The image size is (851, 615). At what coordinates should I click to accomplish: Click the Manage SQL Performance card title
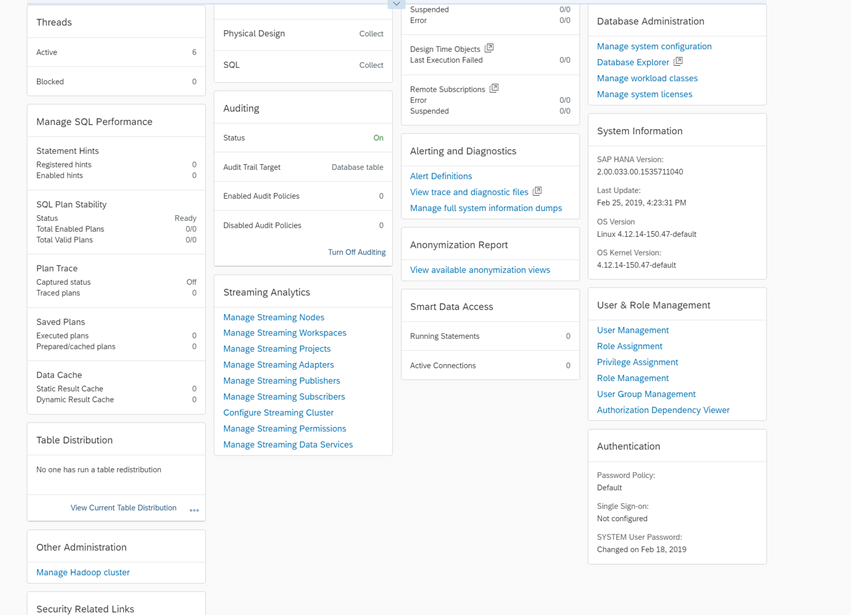(94, 122)
